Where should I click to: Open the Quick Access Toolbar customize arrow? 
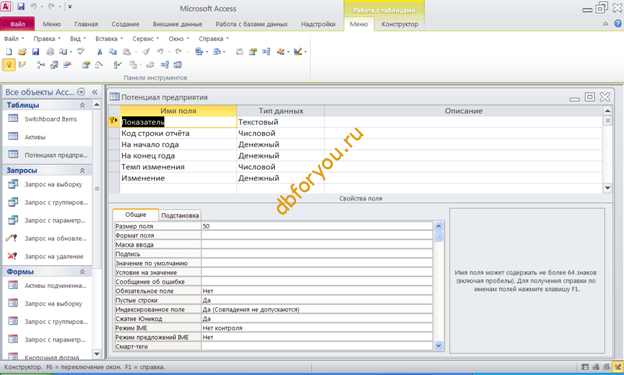click(x=70, y=7)
